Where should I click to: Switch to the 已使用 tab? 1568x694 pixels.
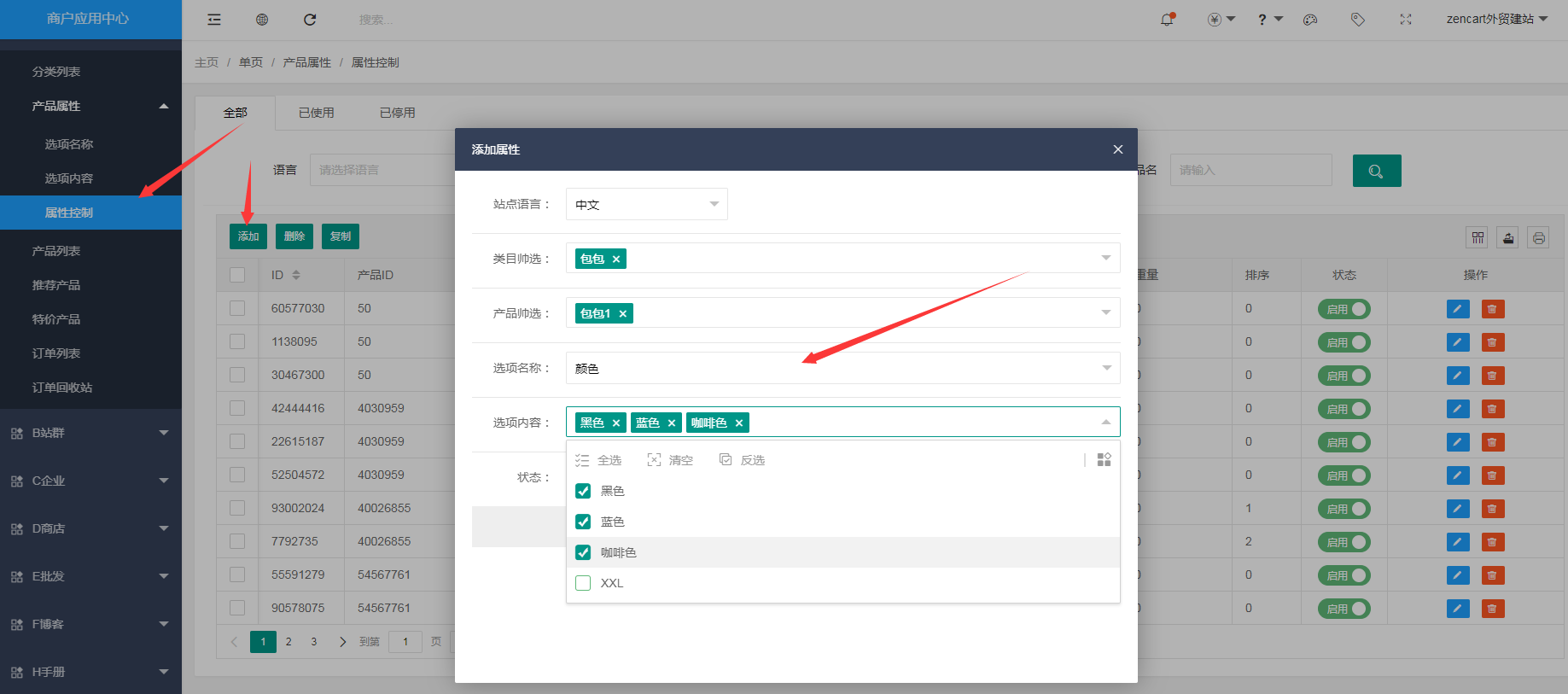point(316,113)
